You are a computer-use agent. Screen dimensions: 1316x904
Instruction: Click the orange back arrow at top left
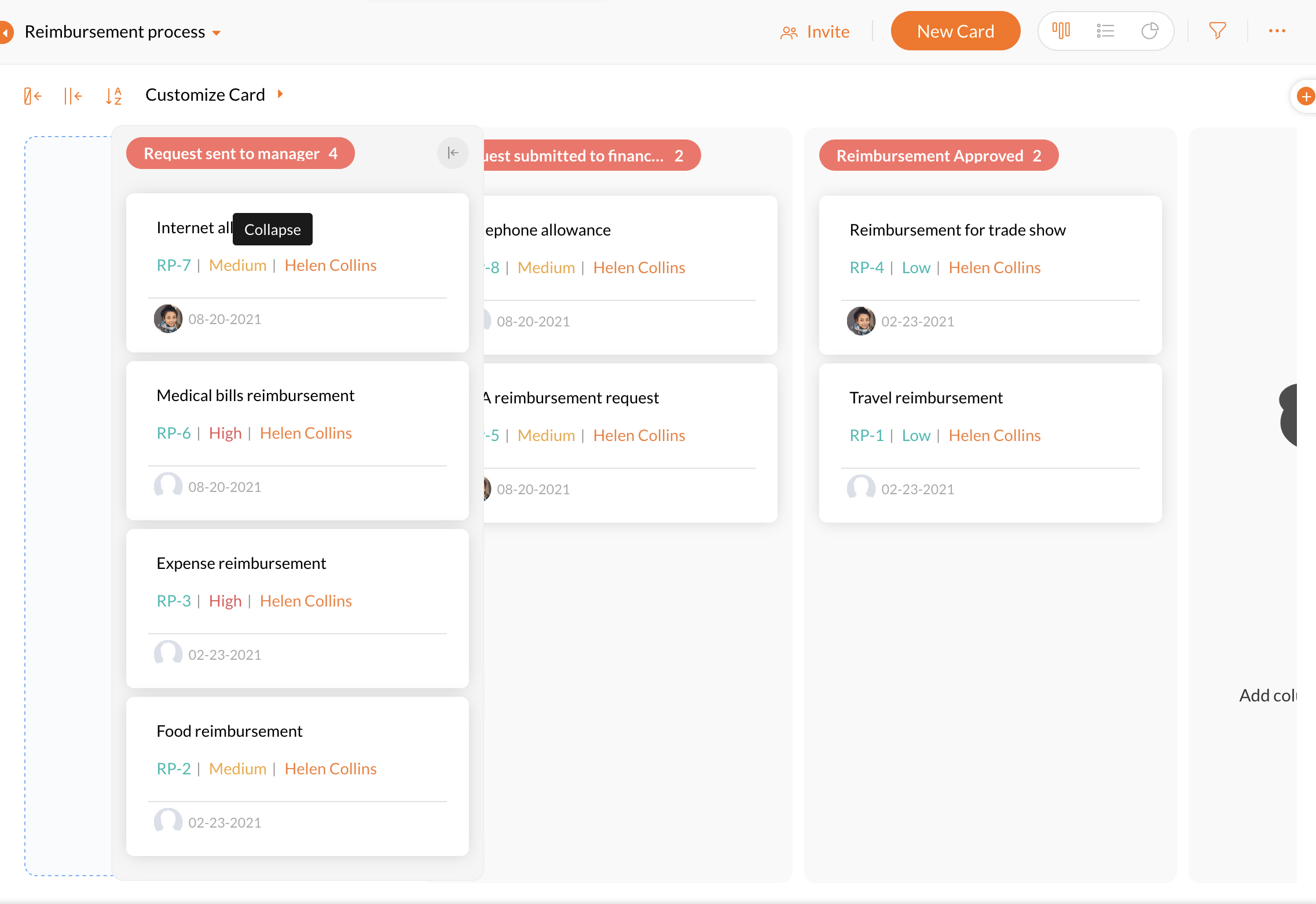tap(5, 32)
